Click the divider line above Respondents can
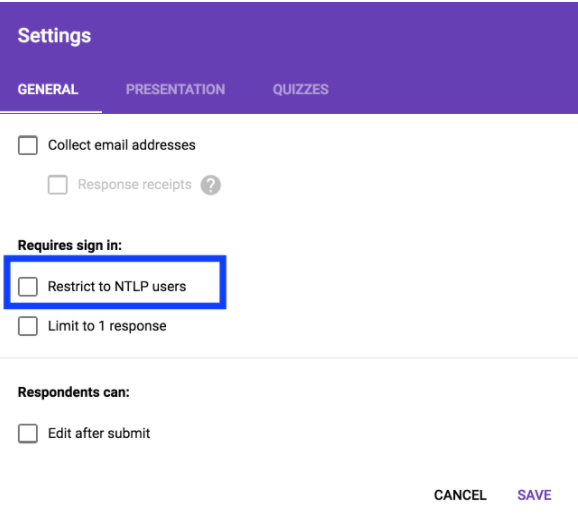This screenshot has height=522, width=578. (289, 358)
